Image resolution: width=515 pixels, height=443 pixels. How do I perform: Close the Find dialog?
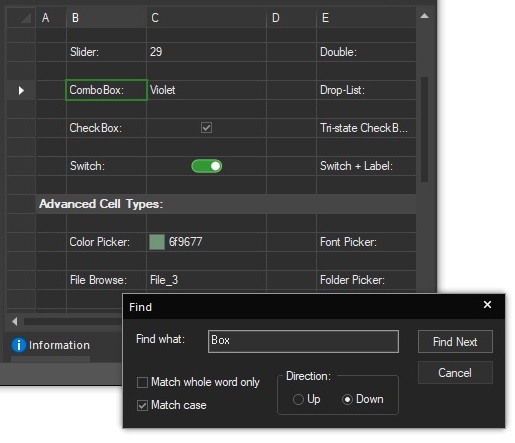click(x=487, y=304)
